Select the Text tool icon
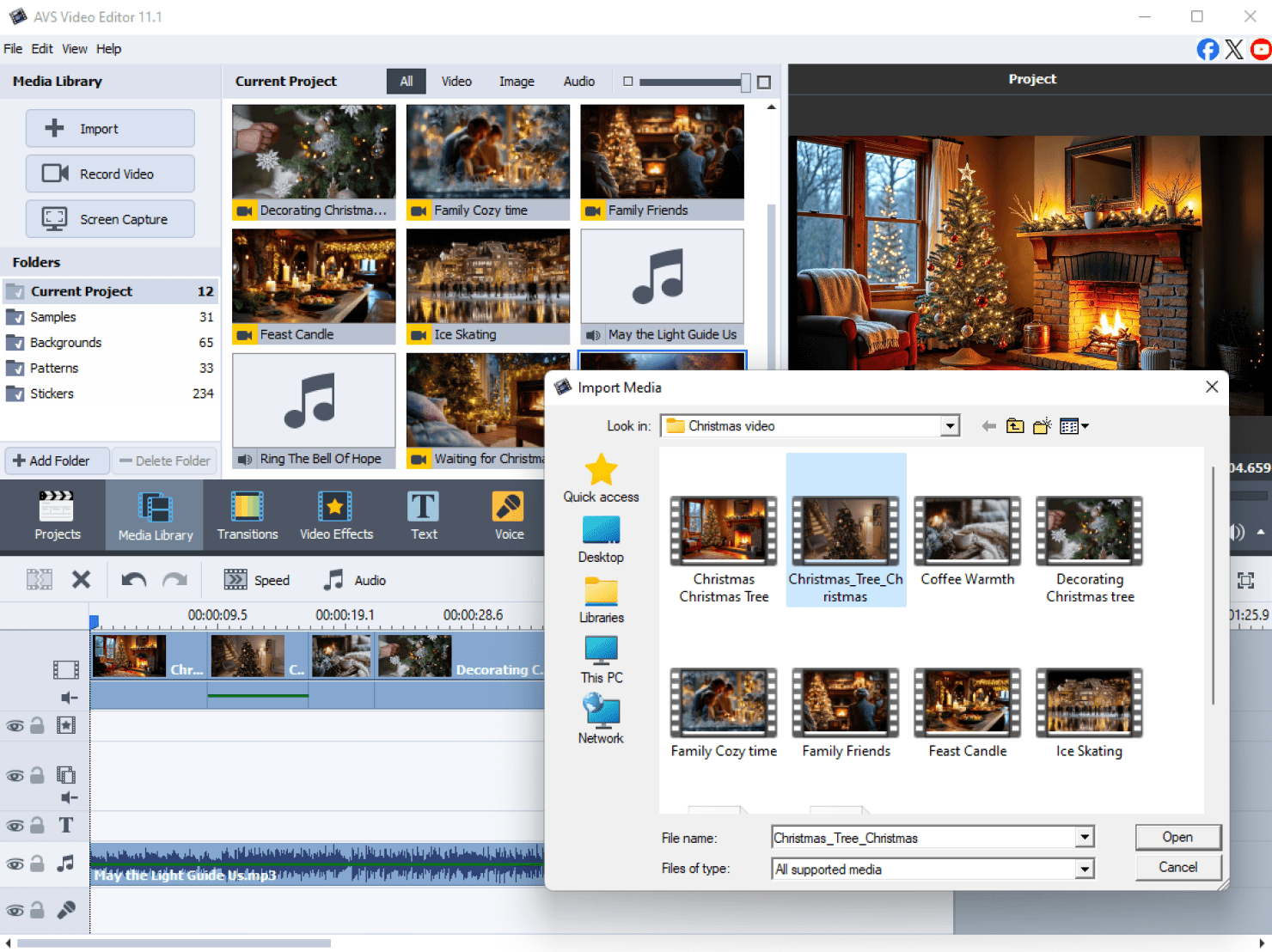Viewport: 1272px width, 952px height. (423, 516)
